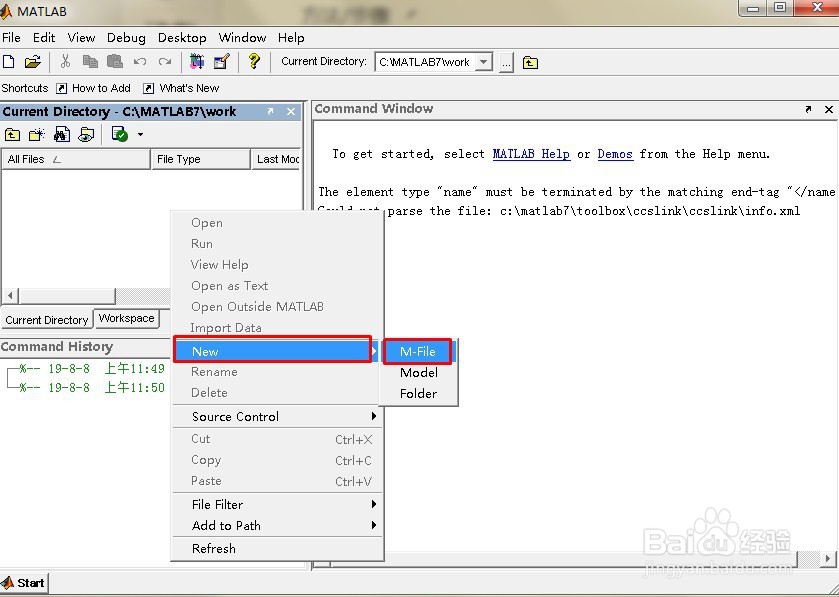839x597 pixels.
Task: Open the File menu
Action: pos(11,38)
